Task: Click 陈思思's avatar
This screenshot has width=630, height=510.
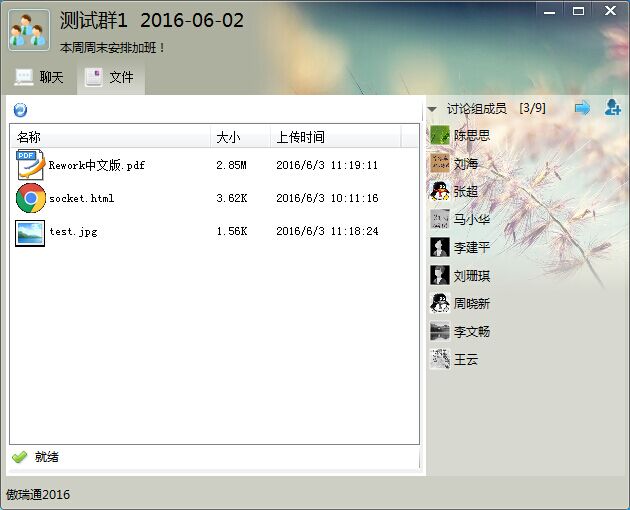Action: [x=440, y=135]
